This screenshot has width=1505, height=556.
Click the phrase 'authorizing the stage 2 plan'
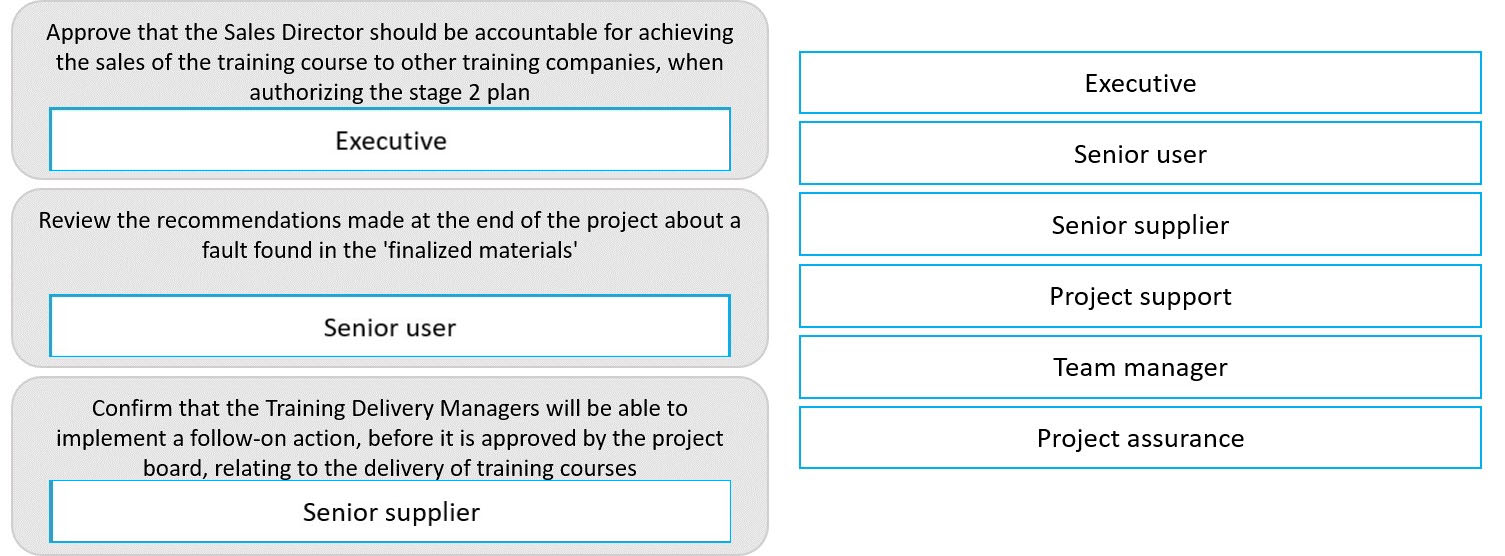[x=390, y=93]
